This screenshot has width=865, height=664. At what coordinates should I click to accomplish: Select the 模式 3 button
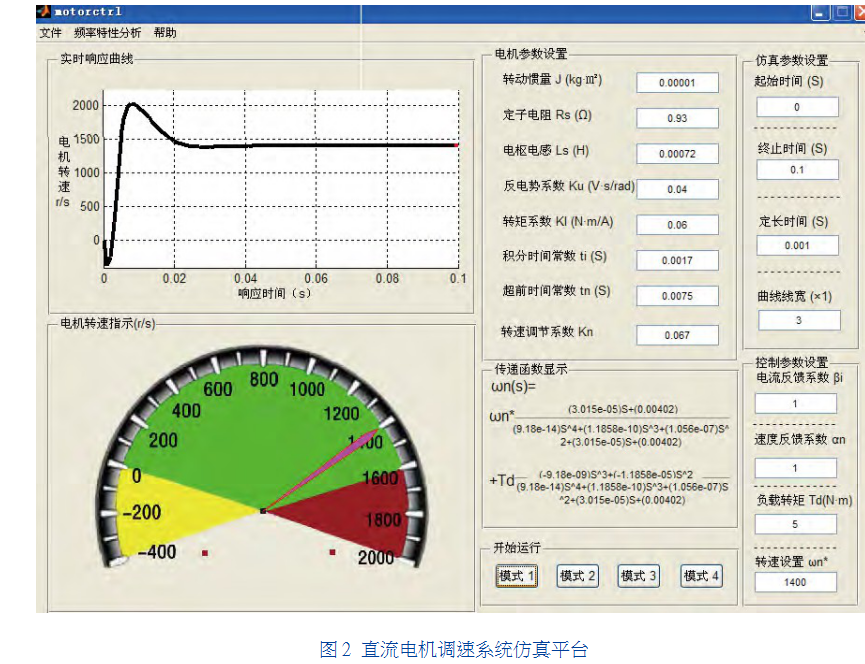pos(639,576)
